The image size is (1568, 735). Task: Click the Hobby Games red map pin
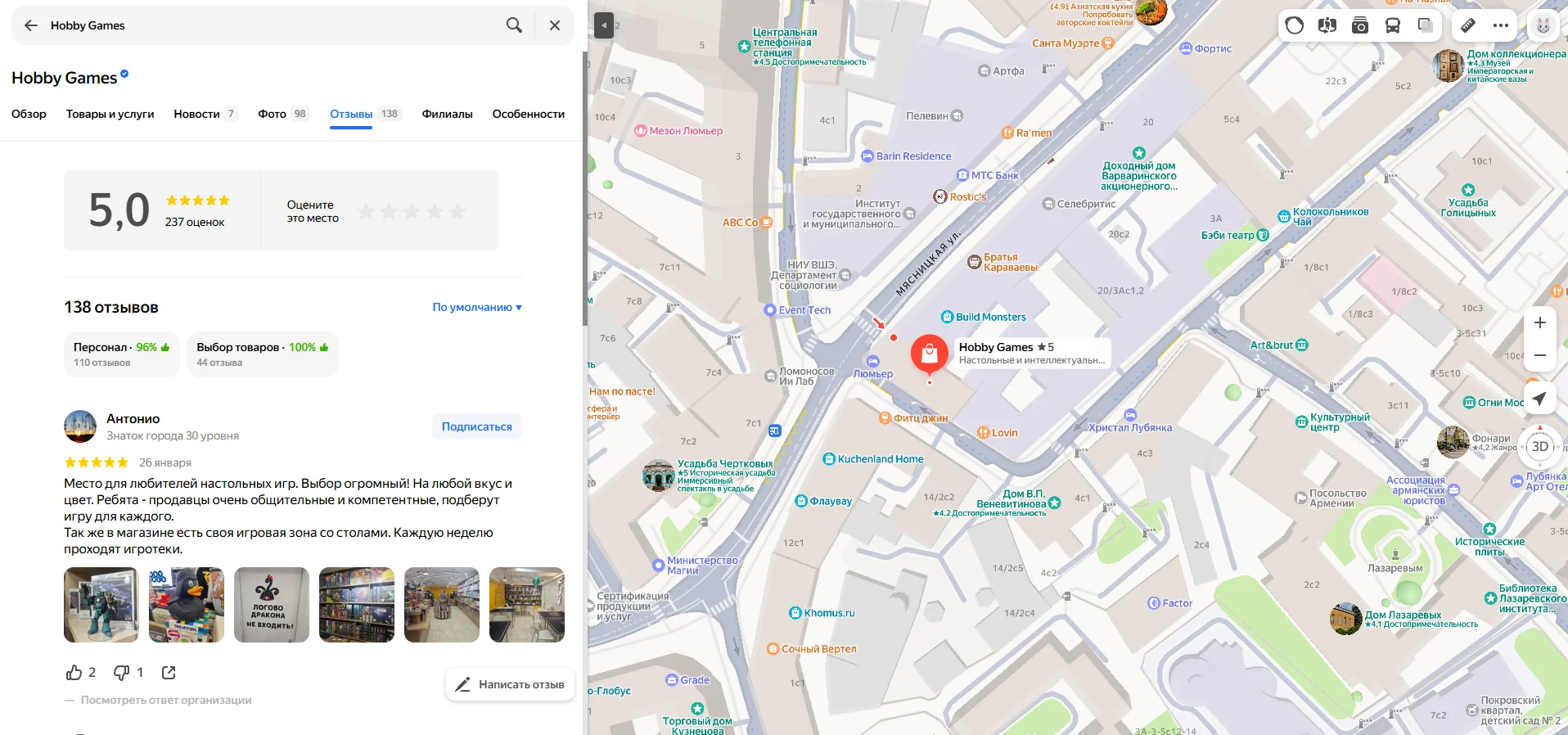click(x=929, y=354)
